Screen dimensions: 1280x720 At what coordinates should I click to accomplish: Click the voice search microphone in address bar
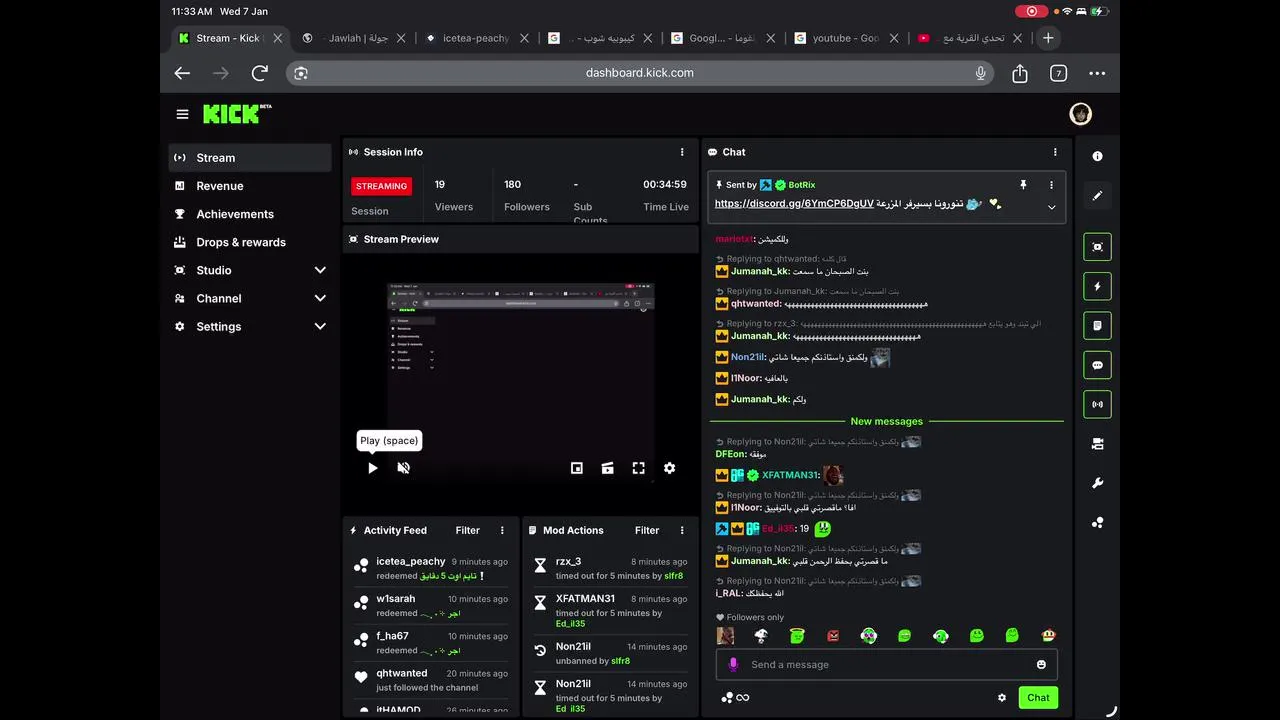980,73
